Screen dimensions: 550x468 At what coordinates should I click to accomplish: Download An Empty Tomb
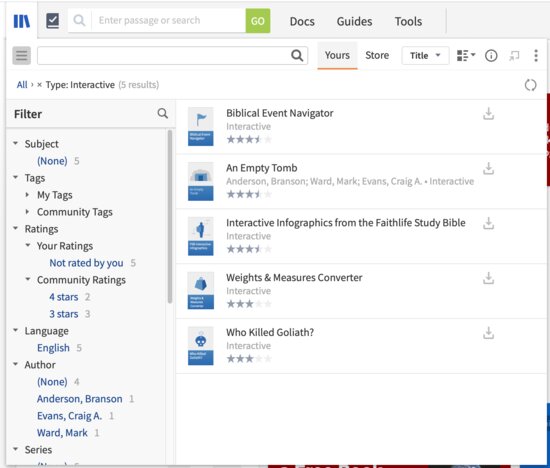488,168
